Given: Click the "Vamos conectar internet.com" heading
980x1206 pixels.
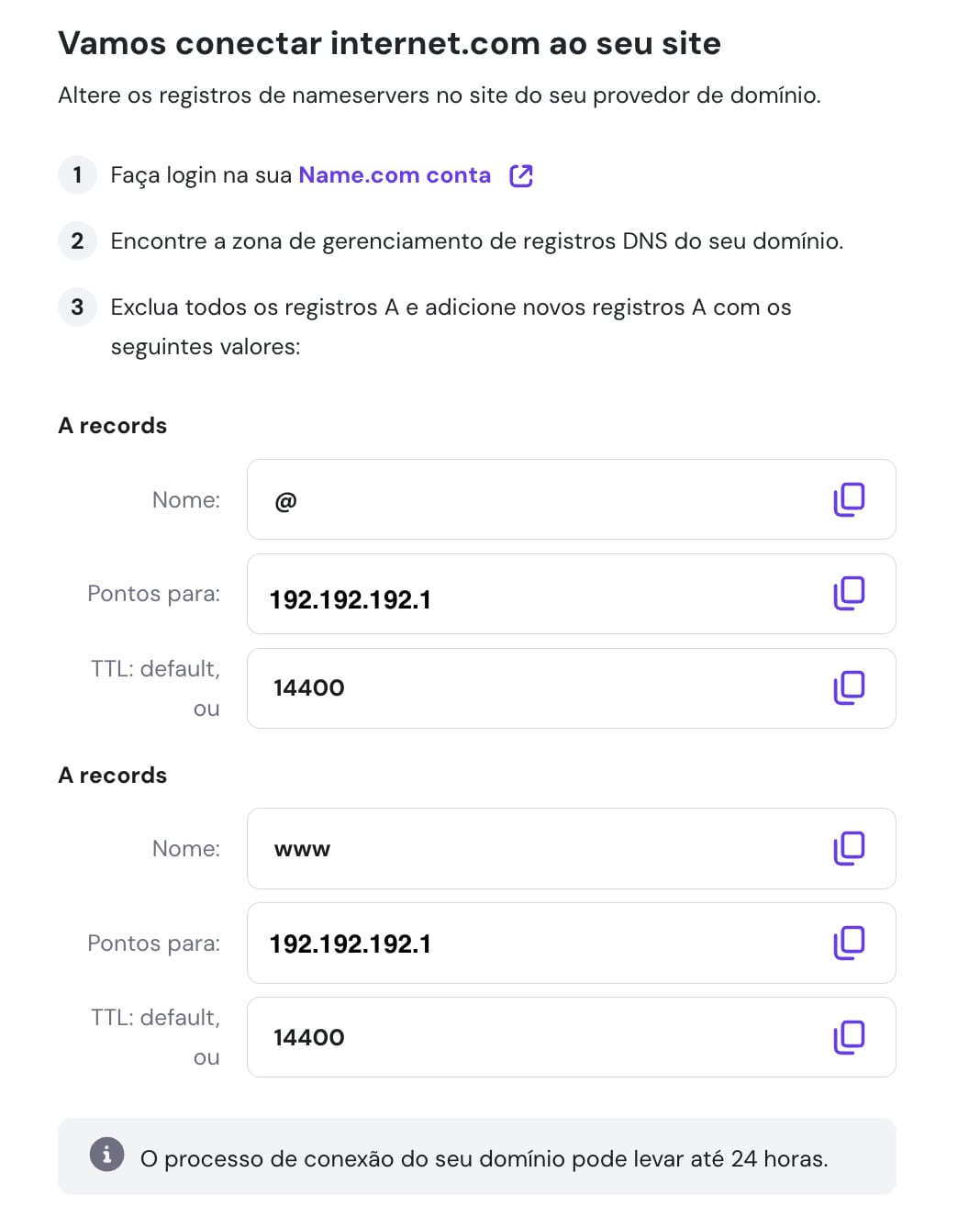Looking at the screenshot, I should coord(389,43).
